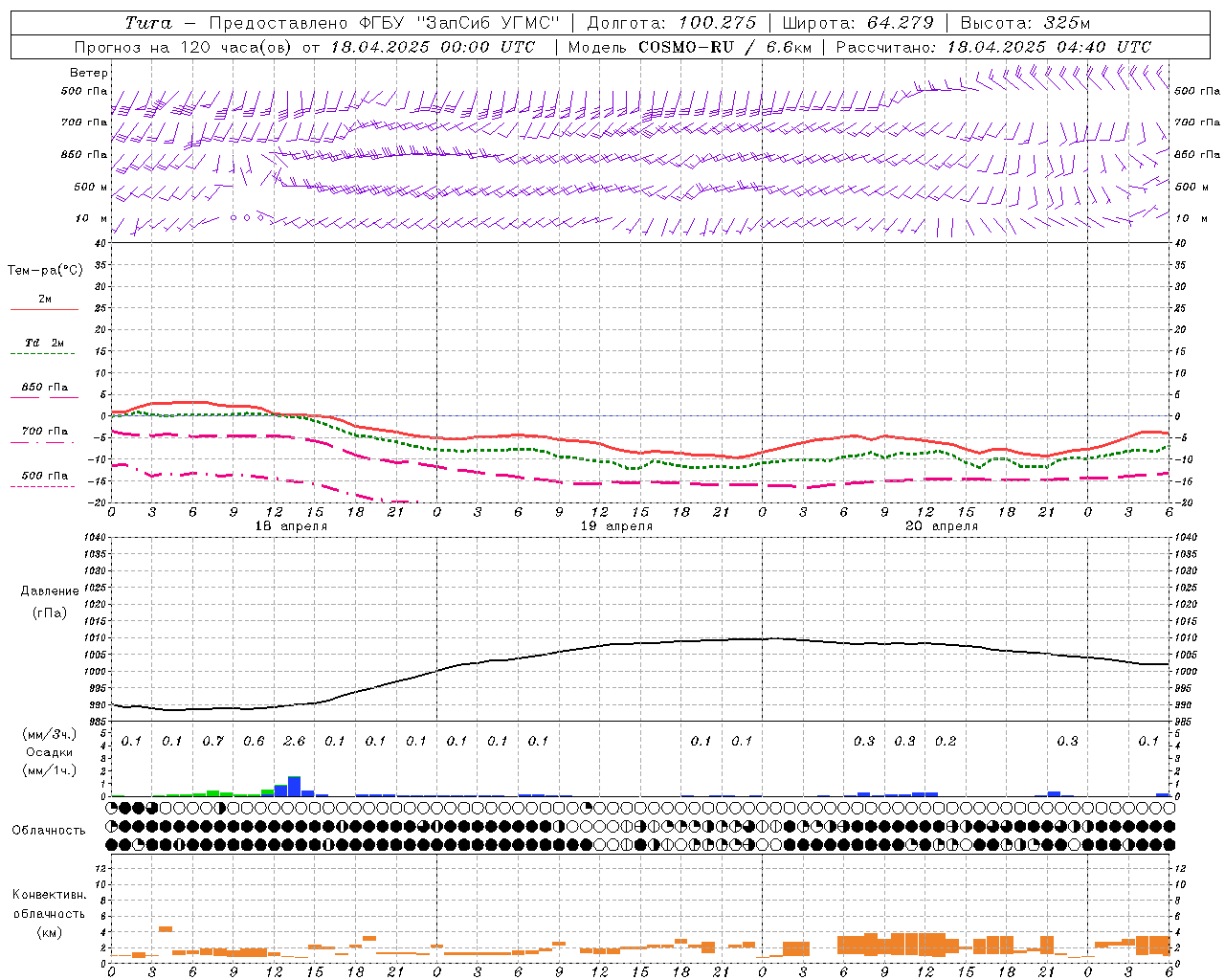Image resolution: width=1225 pixels, height=980 pixels.
Task: Click the station name "Tura" in the header
Action: pos(148,23)
